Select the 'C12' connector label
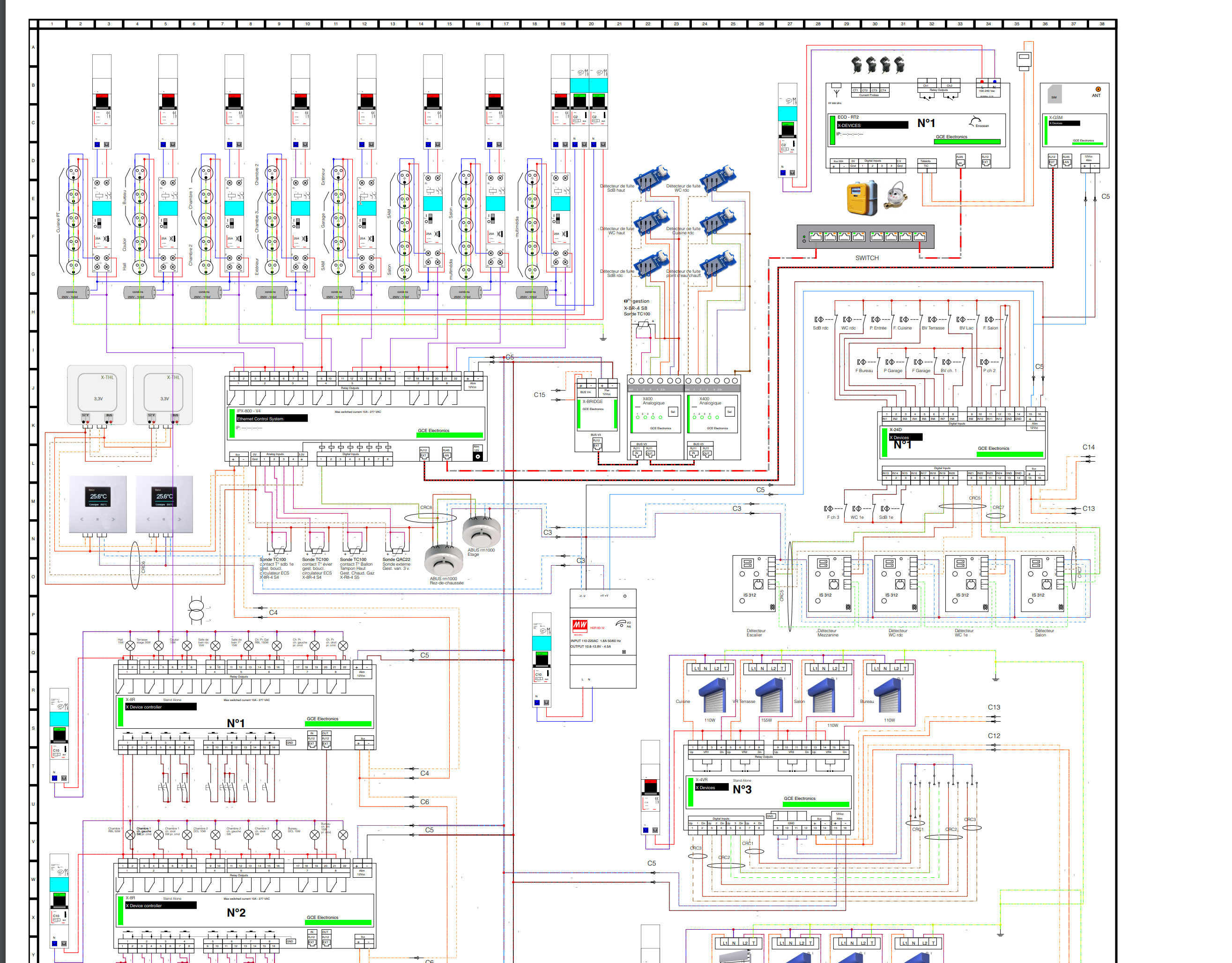This screenshot has height=963, width=1232. (994, 736)
